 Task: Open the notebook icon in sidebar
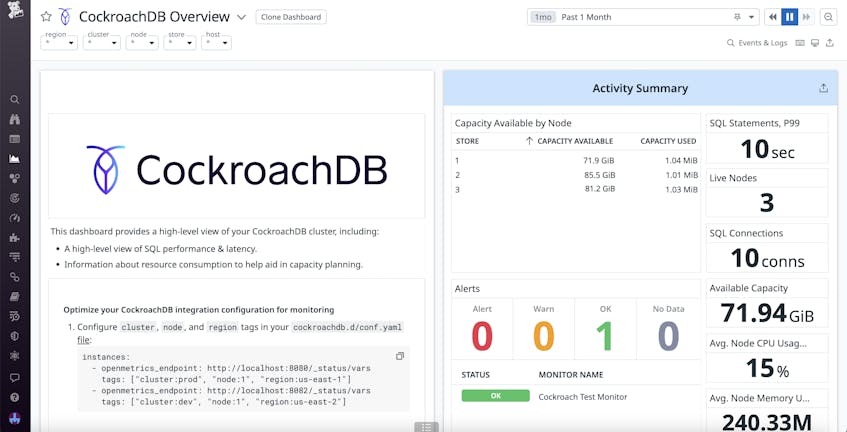[x=15, y=296]
